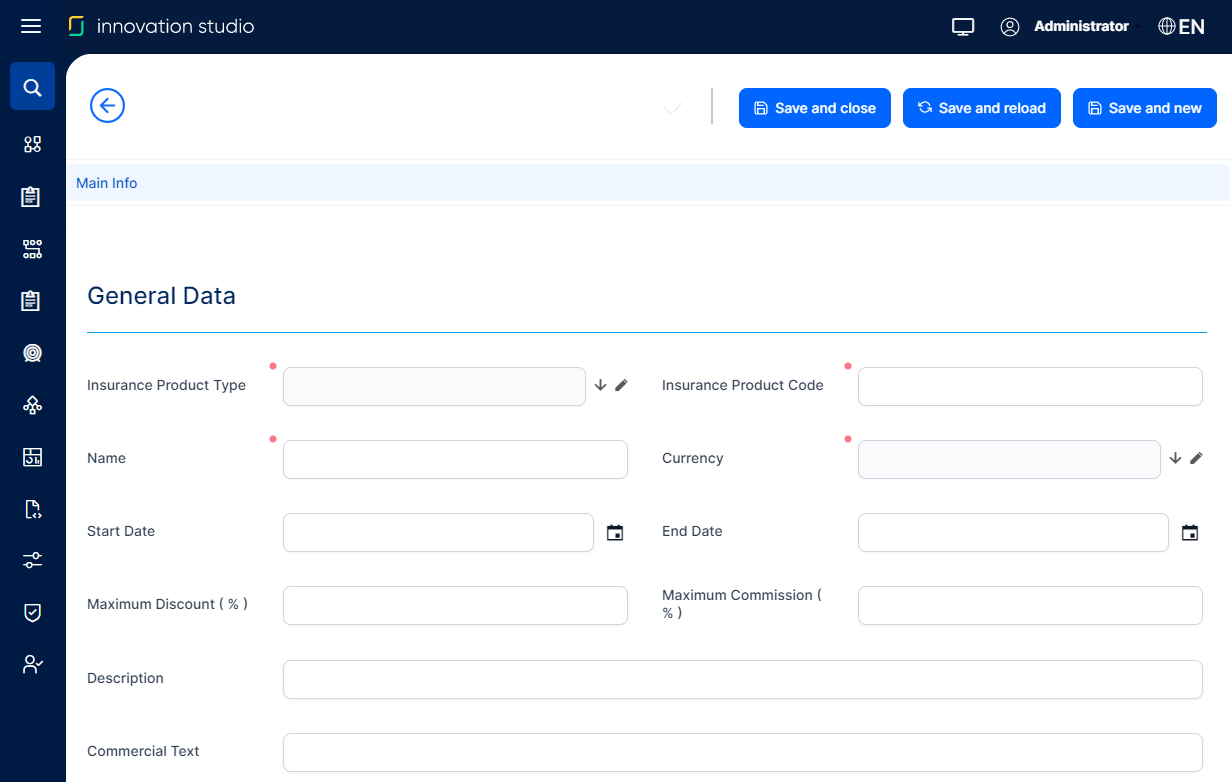Open End Date calendar picker
1232x782 pixels.
click(x=1190, y=533)
